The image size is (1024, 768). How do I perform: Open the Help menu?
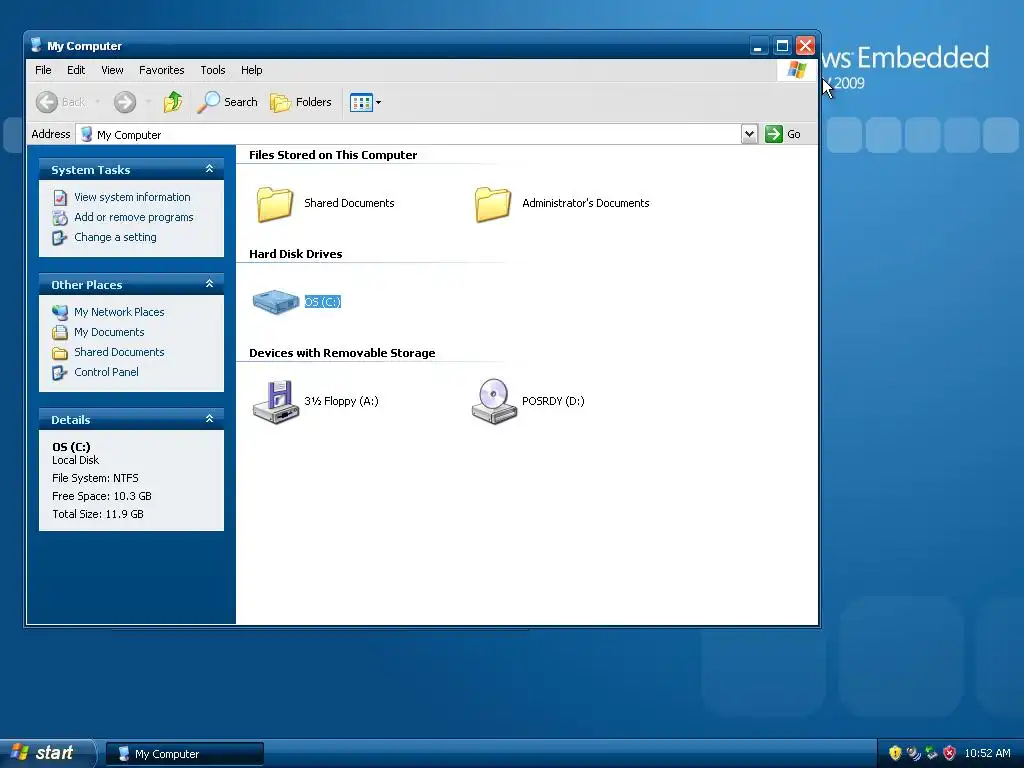251,70
